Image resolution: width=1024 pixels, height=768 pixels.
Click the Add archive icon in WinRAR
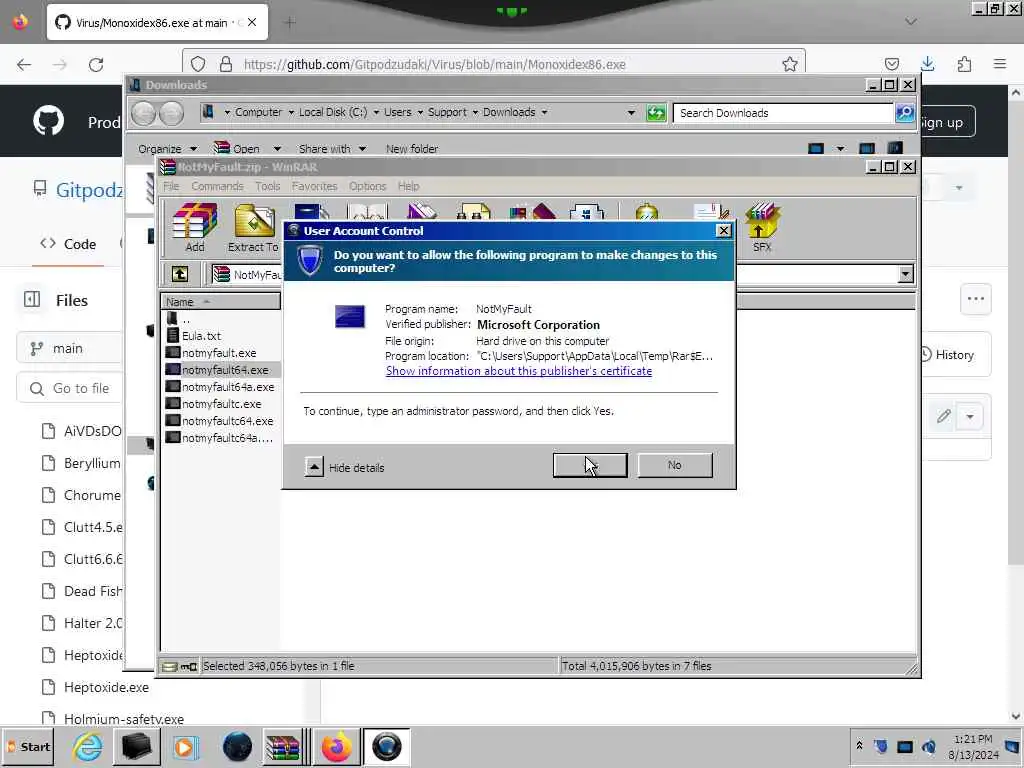pos(195,227)
